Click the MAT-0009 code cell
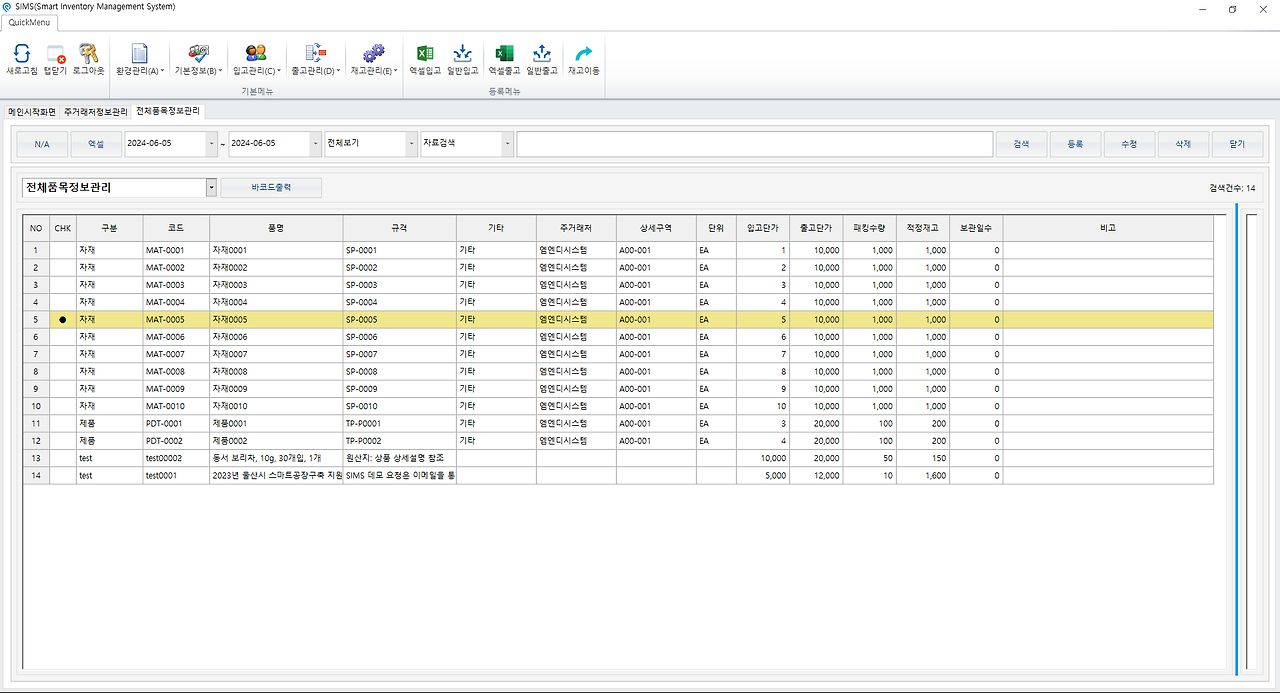The image size is (1280, 693). [x=176, y=389]
